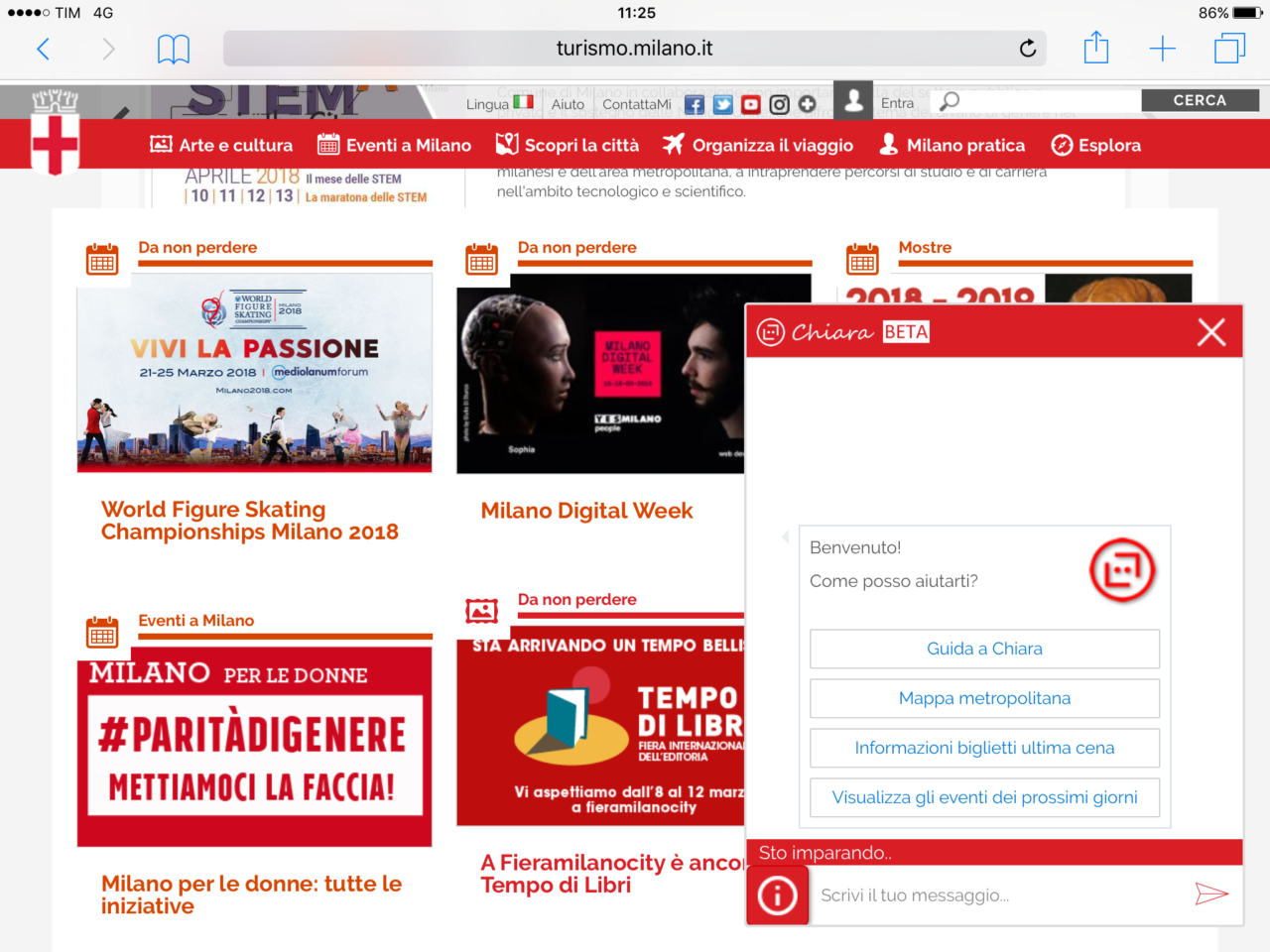Click the user profile icon beside Entra
The width and height of the screenshot is (1270, 952).
pos(853,100)
